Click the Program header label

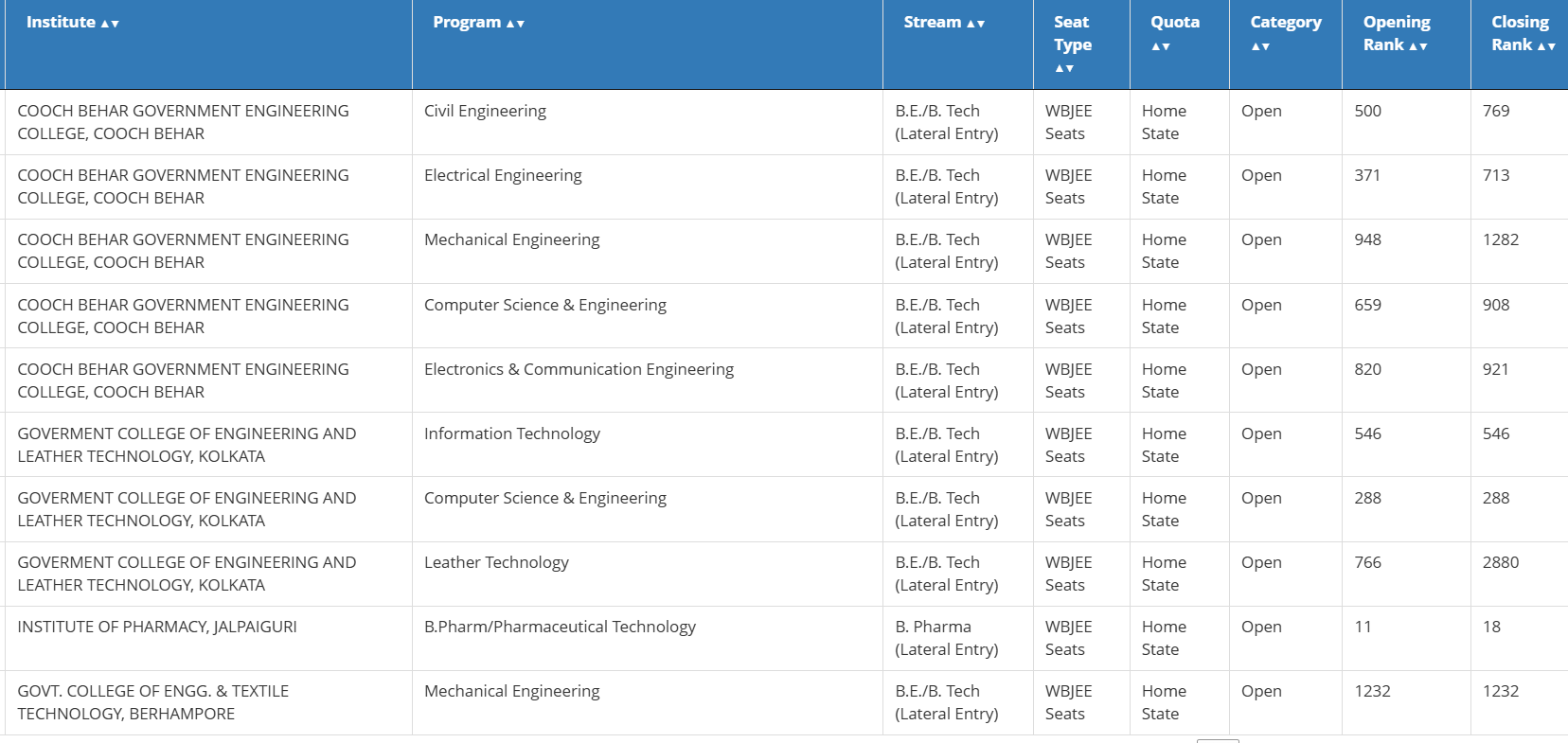[467, 22]
